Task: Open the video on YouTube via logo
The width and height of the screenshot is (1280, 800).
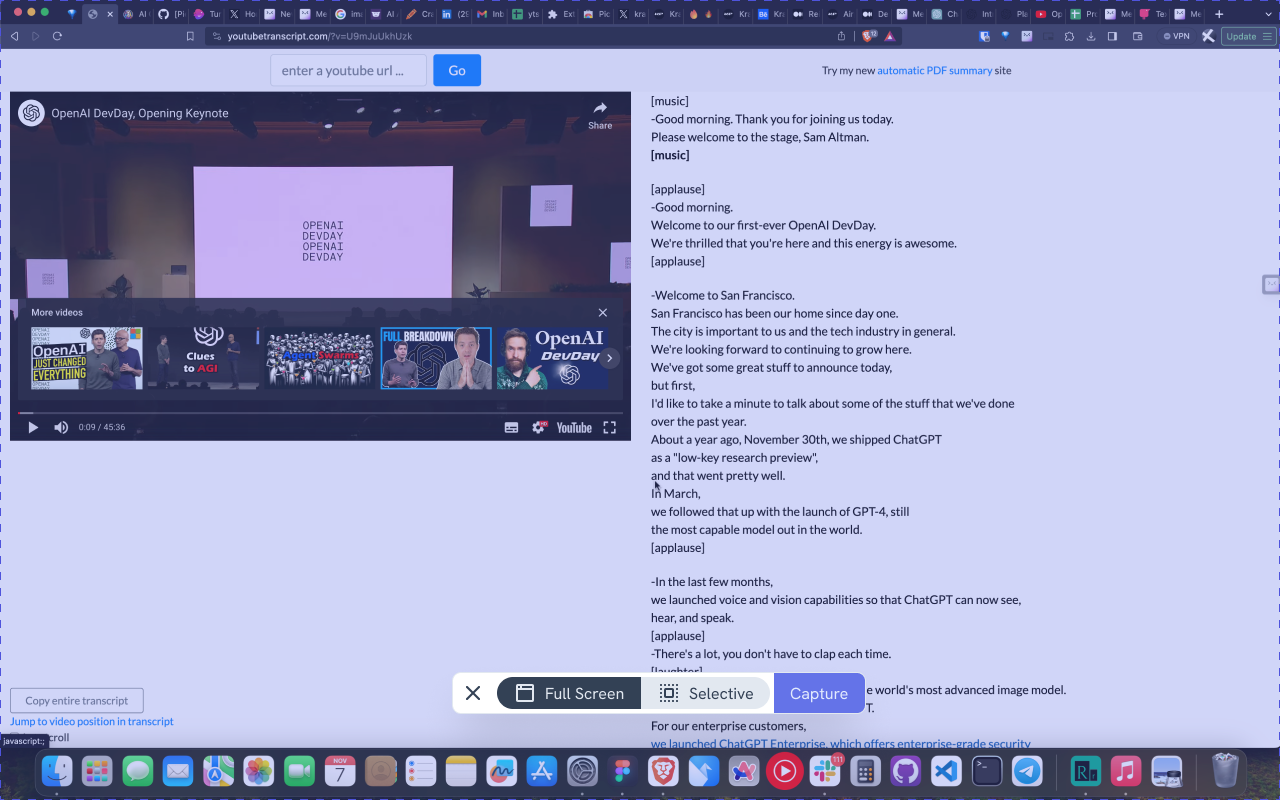Action: tap(574, 428)
